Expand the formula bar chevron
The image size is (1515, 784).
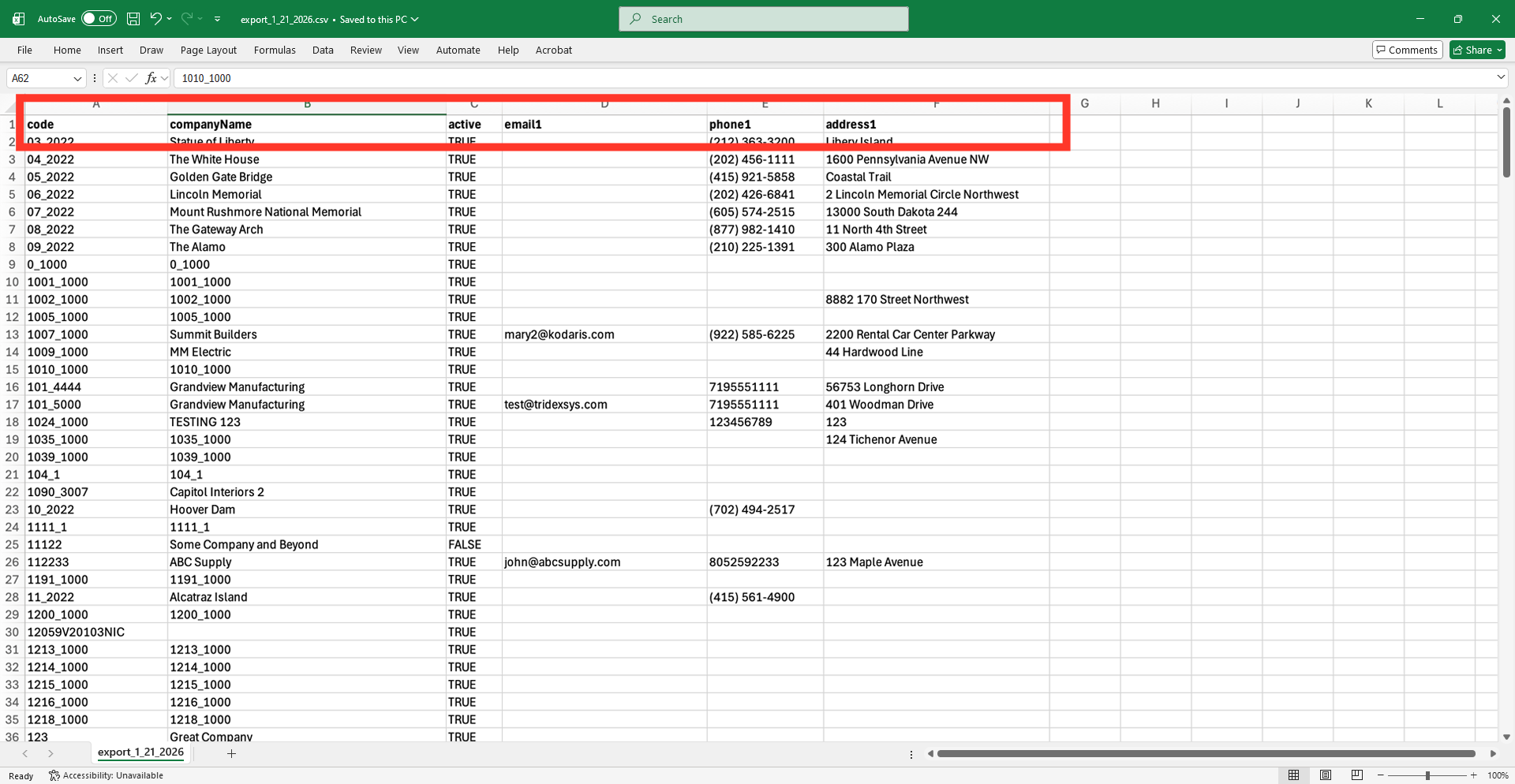(x=1500, y=77)
